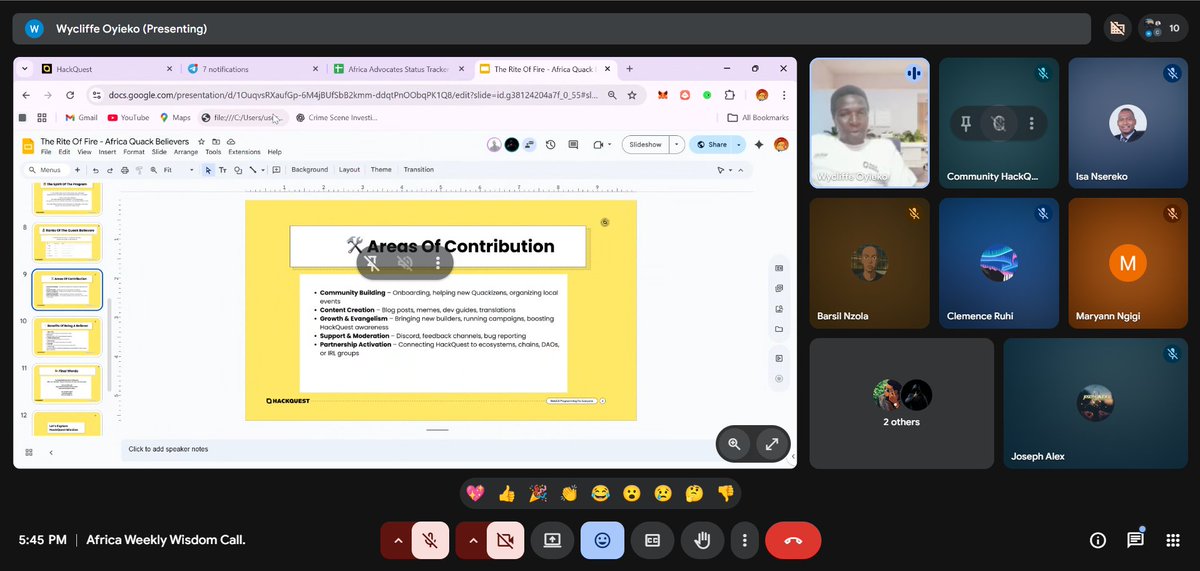Expand the Slideshow dropdown arrow
Image resolution: width=1200 pixels, height=571 pixels.
[676, 145]
